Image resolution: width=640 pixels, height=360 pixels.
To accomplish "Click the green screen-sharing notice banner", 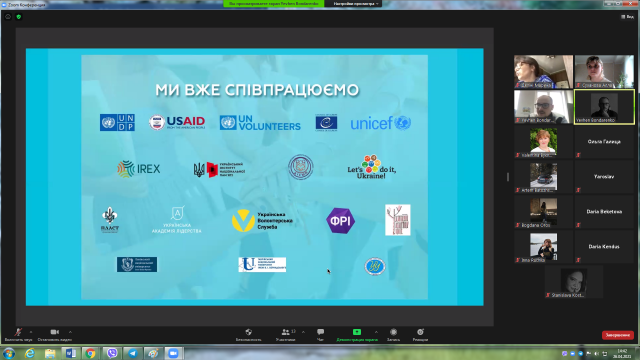I will (273, 4).
